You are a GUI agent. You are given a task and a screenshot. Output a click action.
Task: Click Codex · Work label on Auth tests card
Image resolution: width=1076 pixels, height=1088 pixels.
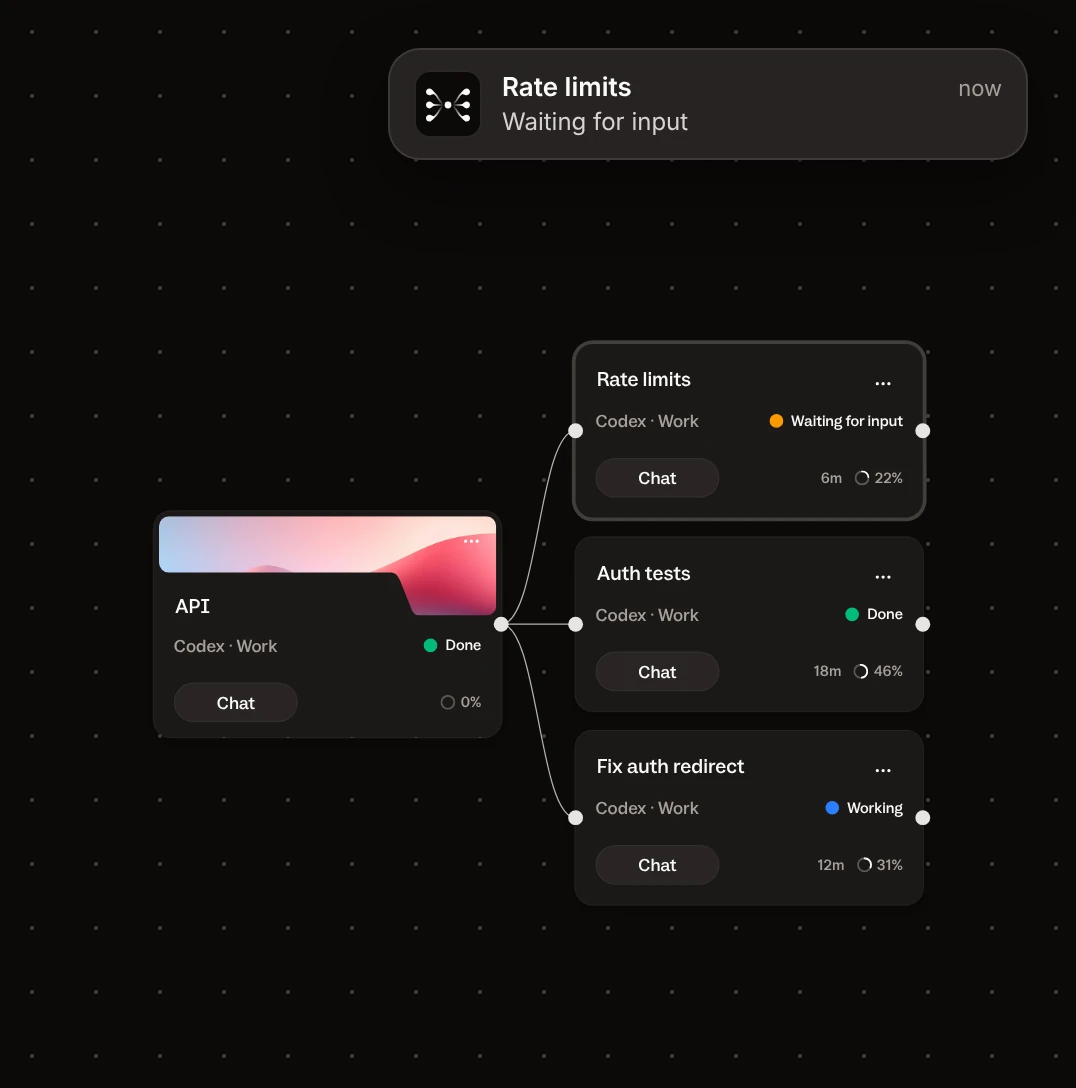click(647, 615)
